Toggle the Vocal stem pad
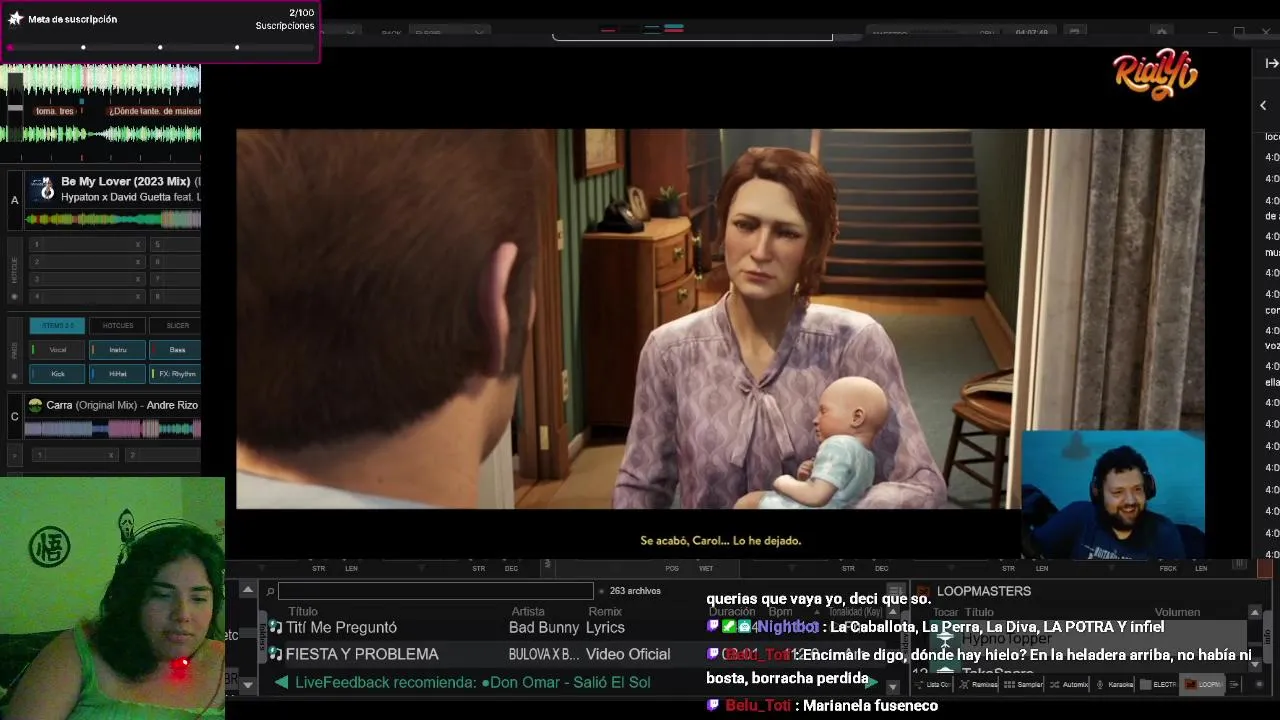This screenshot has width=1280, height=720. coord(57,349)
